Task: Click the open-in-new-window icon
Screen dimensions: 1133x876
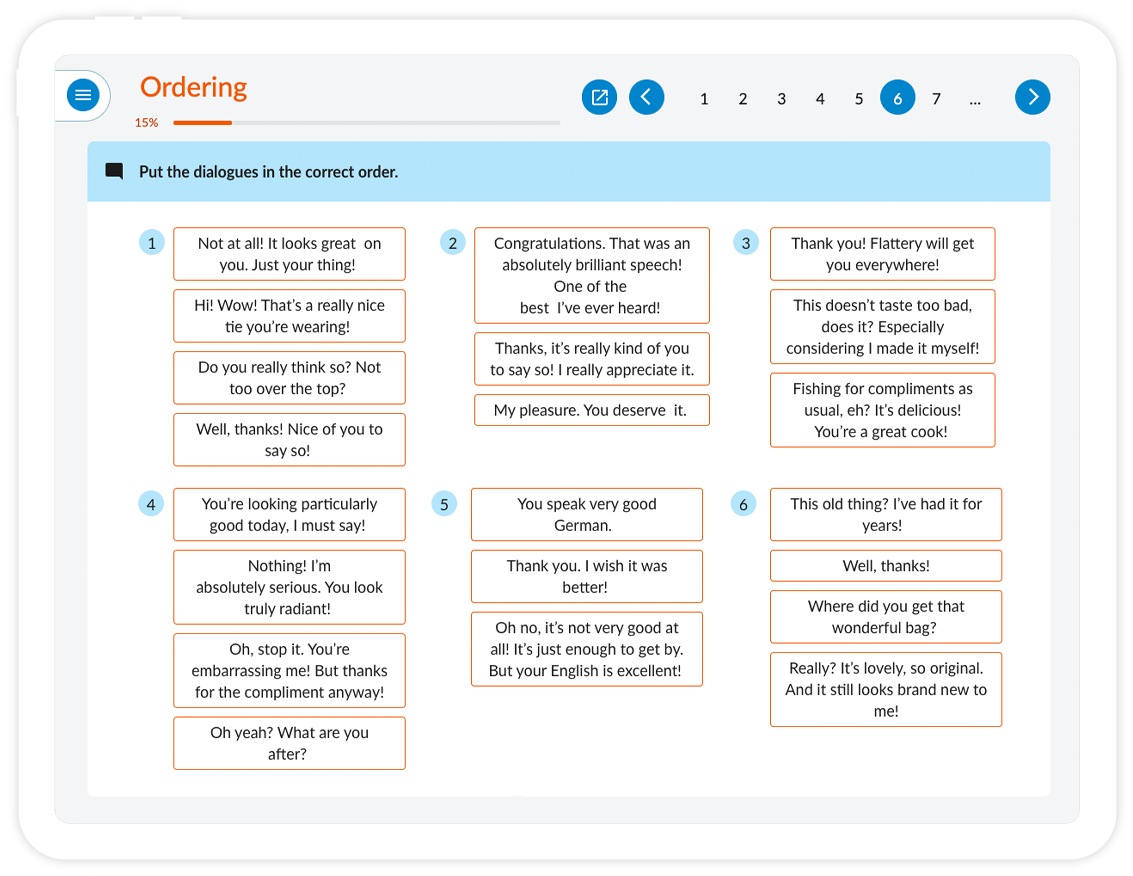Action: coord(599,97)
